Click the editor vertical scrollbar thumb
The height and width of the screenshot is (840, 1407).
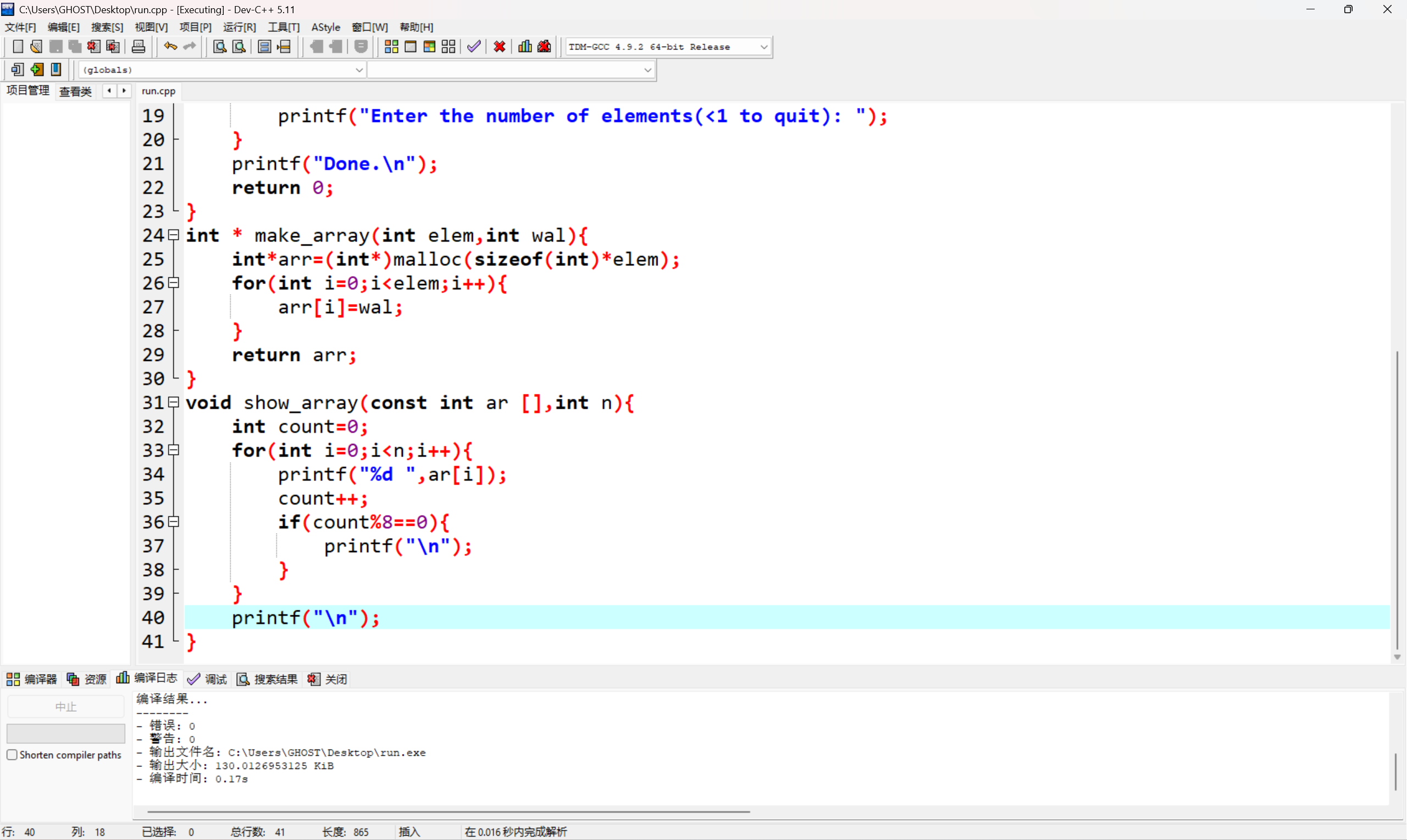point(1397,498)
